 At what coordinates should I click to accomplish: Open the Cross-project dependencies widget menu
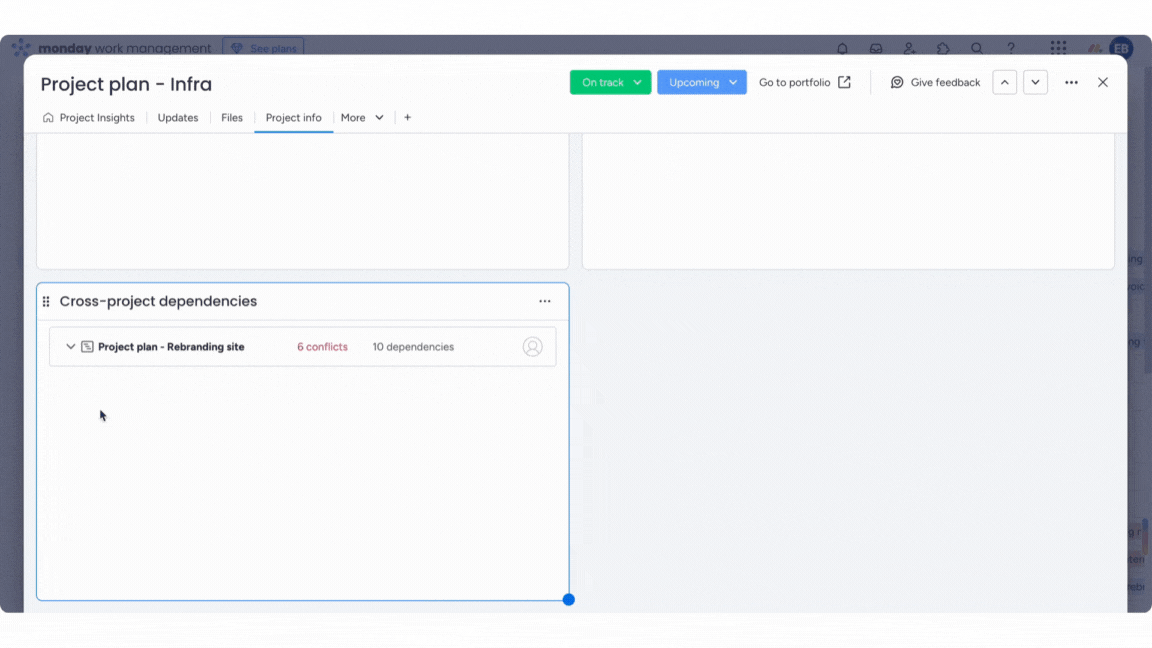[544, 301]
